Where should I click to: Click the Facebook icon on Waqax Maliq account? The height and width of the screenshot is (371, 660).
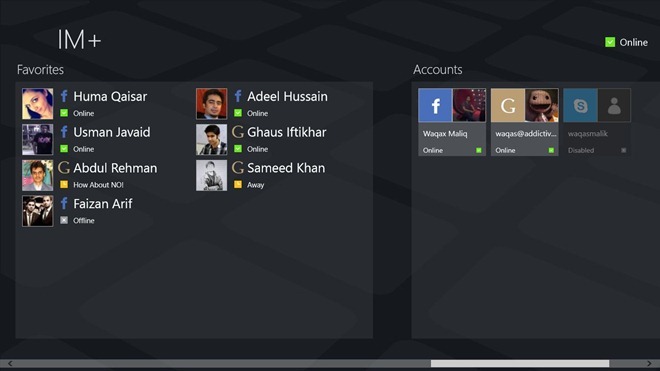pyautogui.click(x=435, y=105)
